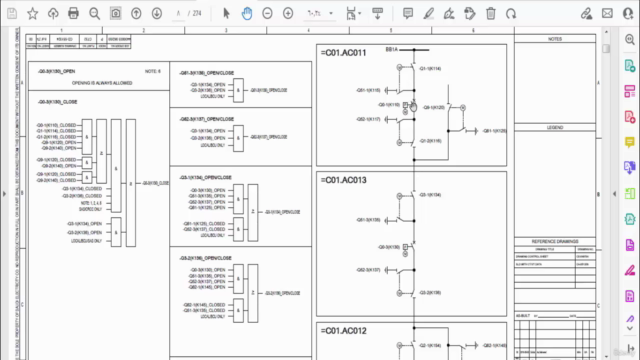Open the page fit options arrow

(x=360, y=13)
